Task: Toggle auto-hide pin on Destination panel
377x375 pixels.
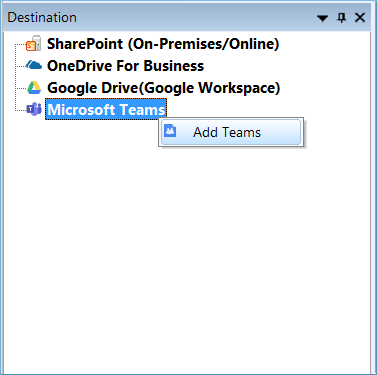Action: coord(341,17)
